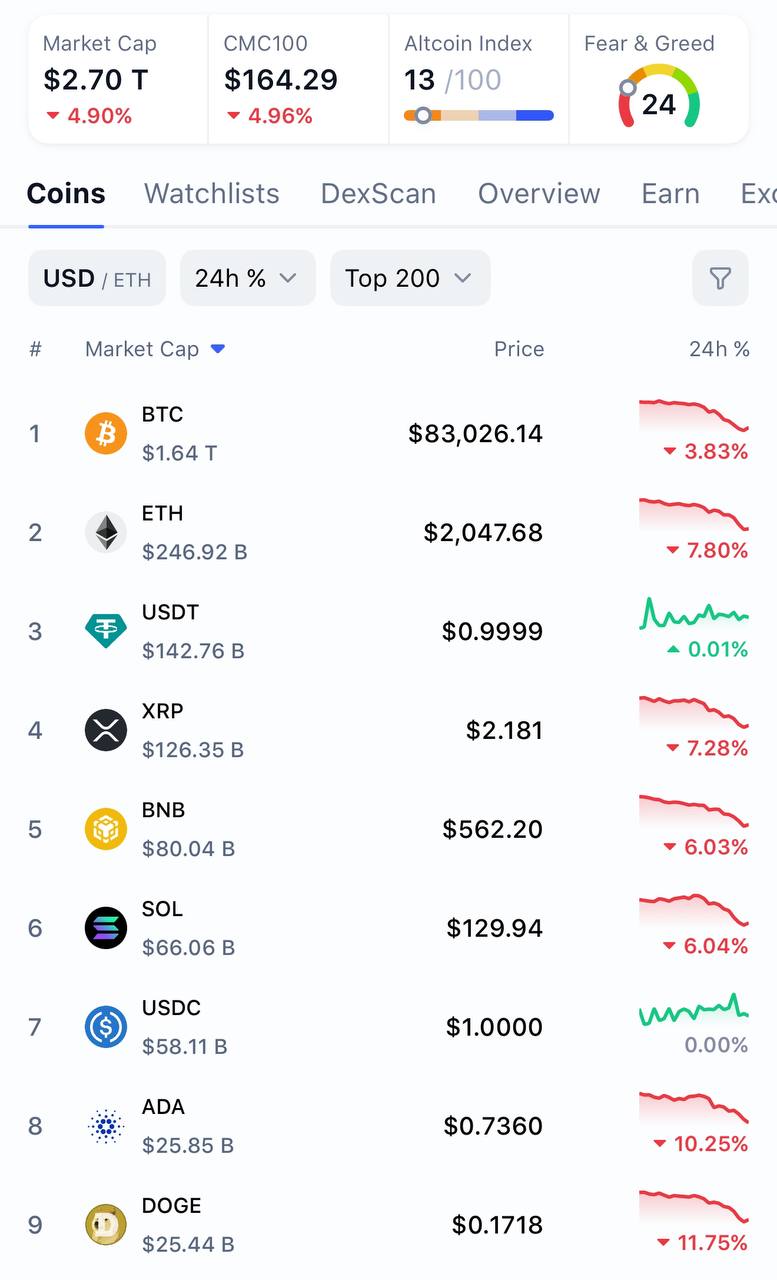Open the DexScan tab
The width and height of the screenshot is (777, 1280).
378,193
